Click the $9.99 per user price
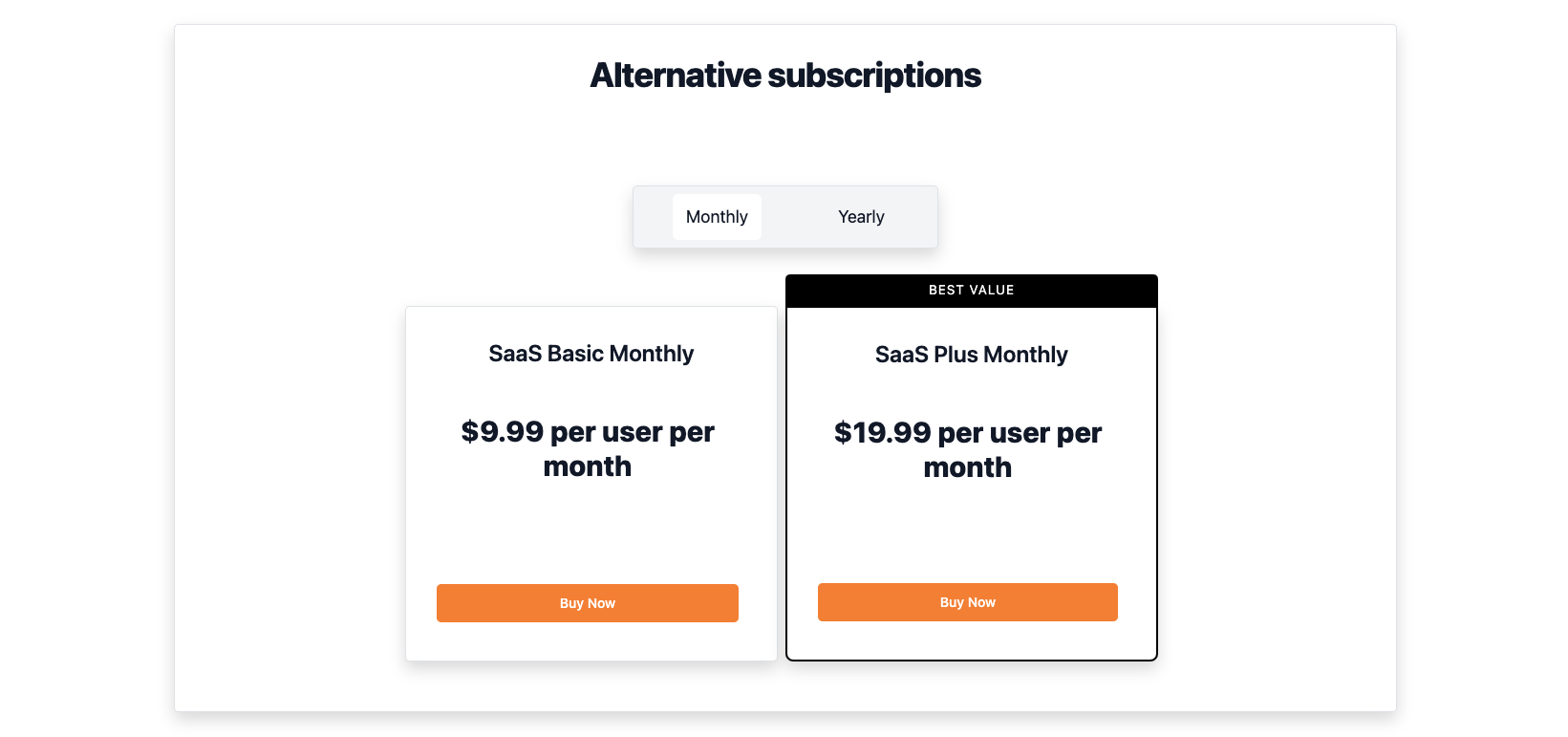This screenshot has width=1568, height=737. (587, 432)
